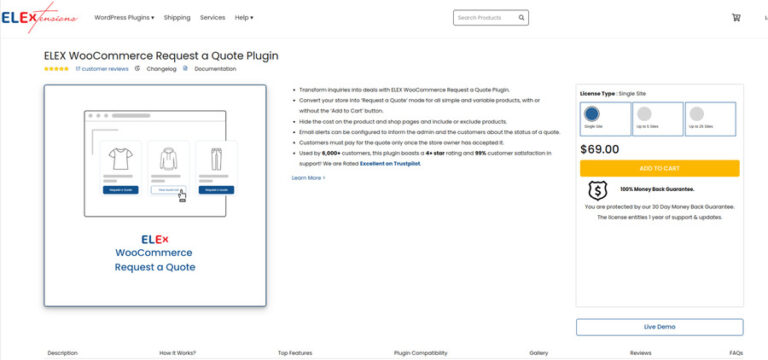Open the Excellent on Trustpilot link

[x=390, y=164]
